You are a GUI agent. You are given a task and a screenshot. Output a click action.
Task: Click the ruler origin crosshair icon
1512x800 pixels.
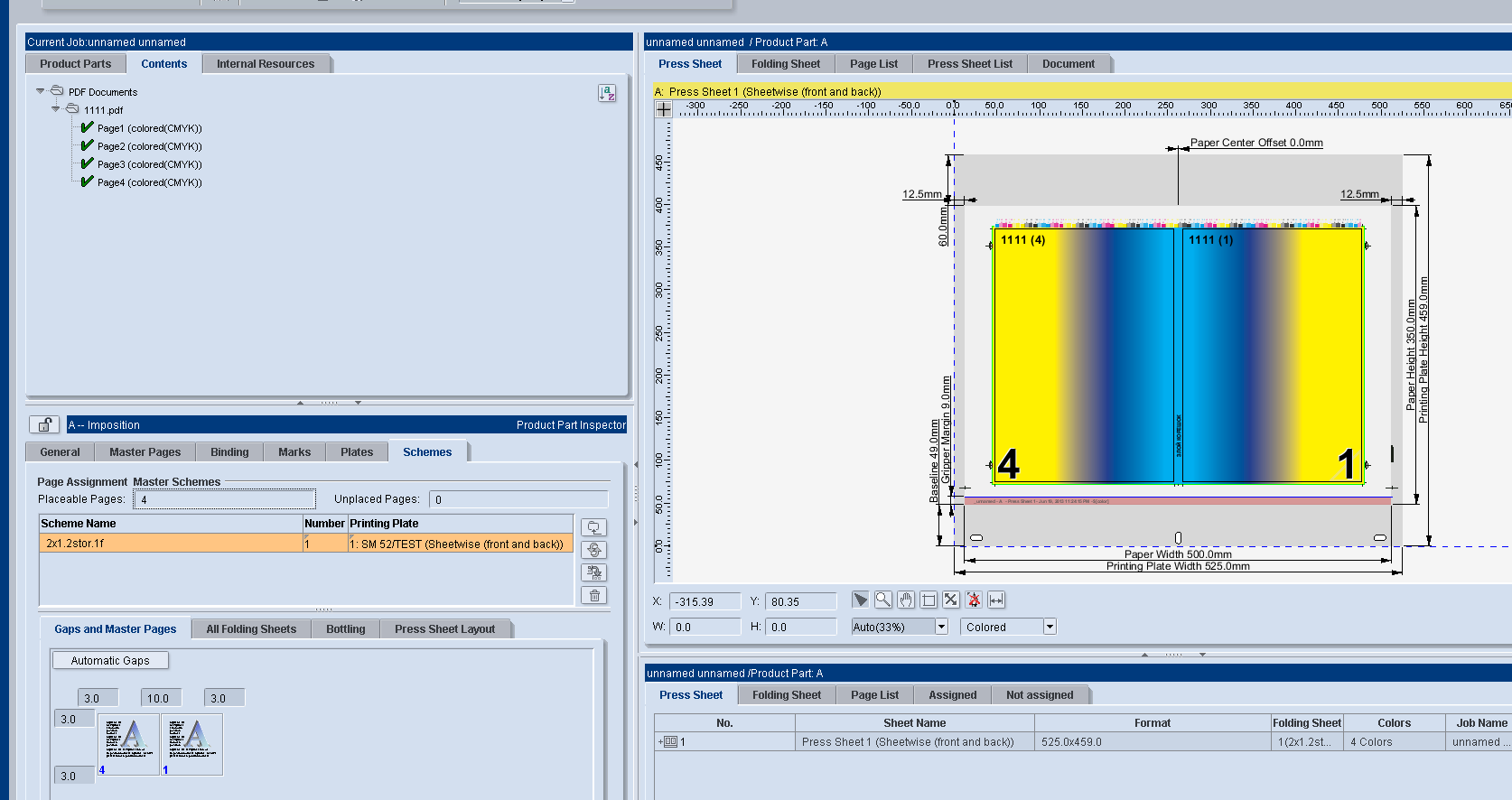[x=664, y=109]
